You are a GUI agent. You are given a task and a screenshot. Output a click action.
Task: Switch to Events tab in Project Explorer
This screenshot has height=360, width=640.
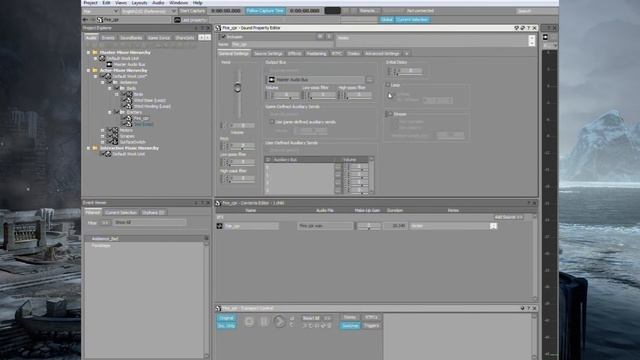pos(108,38)
